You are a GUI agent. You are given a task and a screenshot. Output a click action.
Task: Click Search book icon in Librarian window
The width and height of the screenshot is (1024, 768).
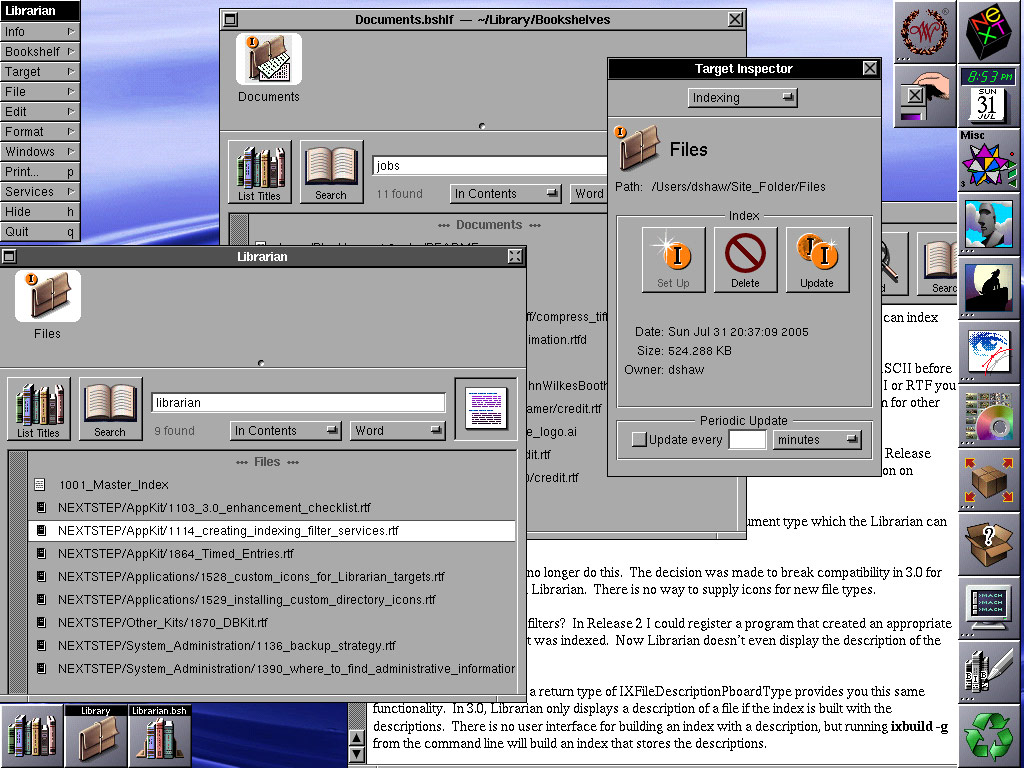110,409
